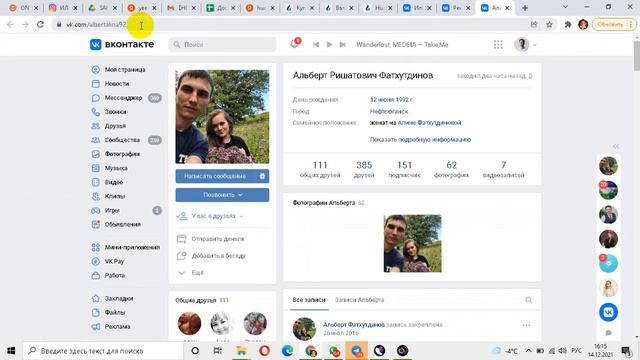Open Музыка in the sidebar
Screen dimensions: 640x360
[x=110, y=168]
